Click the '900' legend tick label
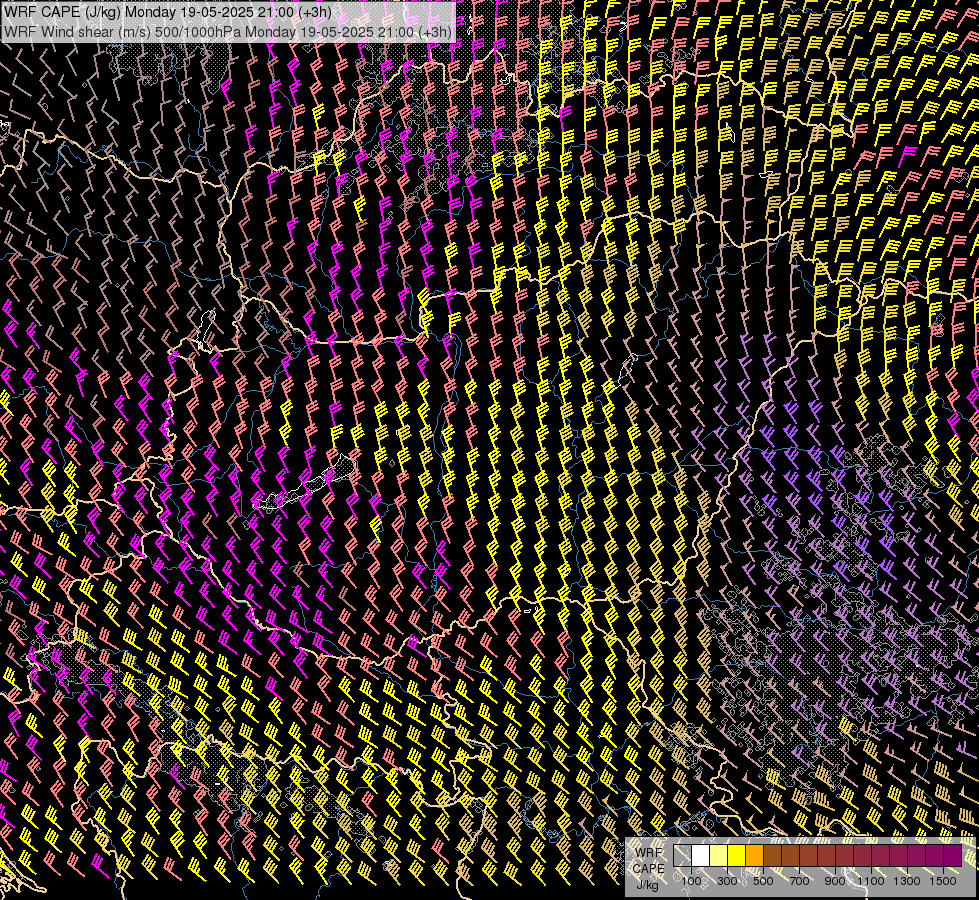The width and height of the screenshot is (979, 900). (835, 881)
